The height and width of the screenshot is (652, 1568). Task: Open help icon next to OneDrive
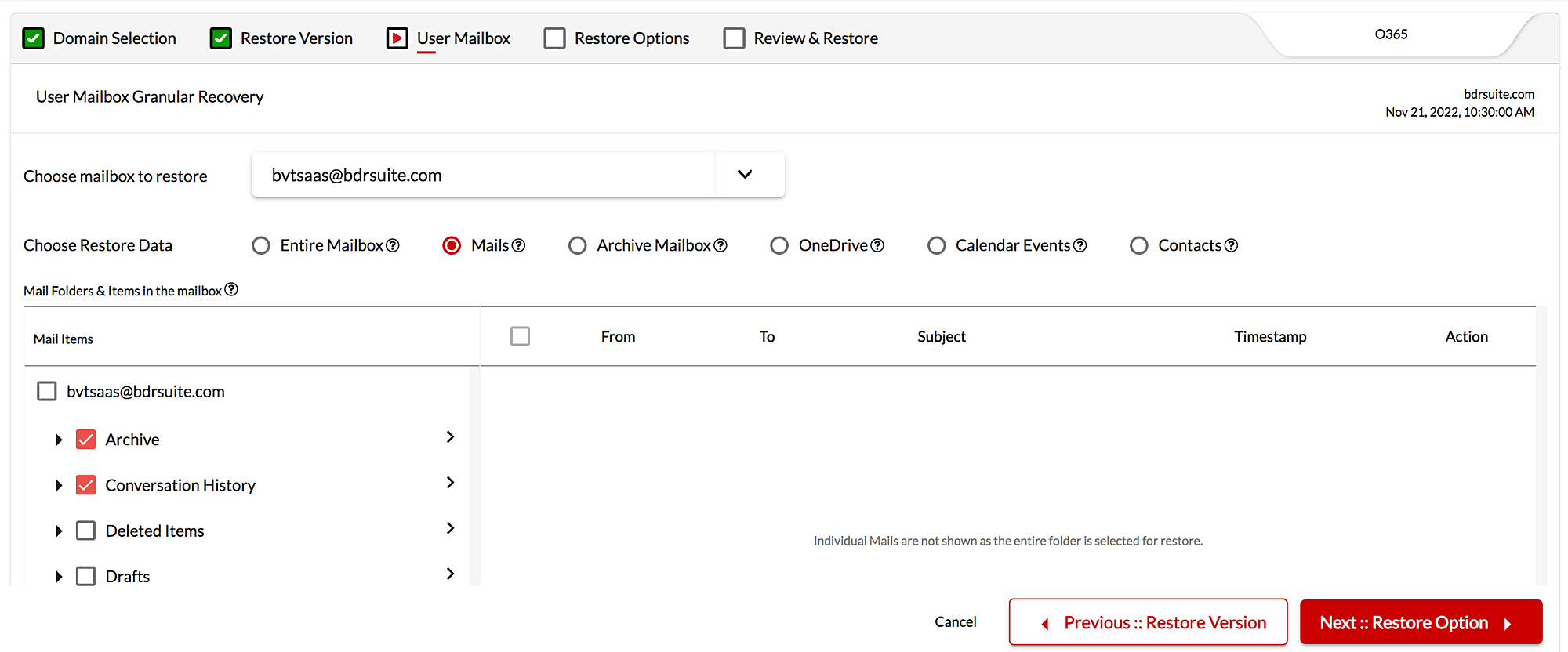(x=877, y=245)
